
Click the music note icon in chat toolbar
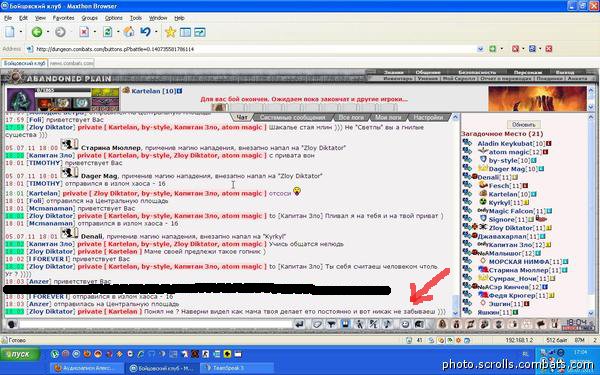388,324
